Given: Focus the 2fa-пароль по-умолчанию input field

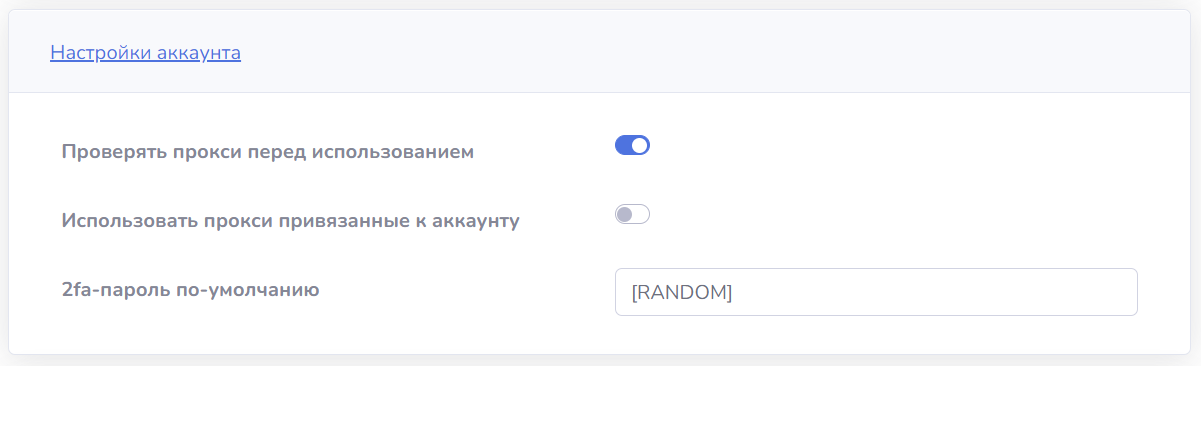Looking at the screenshot, I should [x=876, y=292].
